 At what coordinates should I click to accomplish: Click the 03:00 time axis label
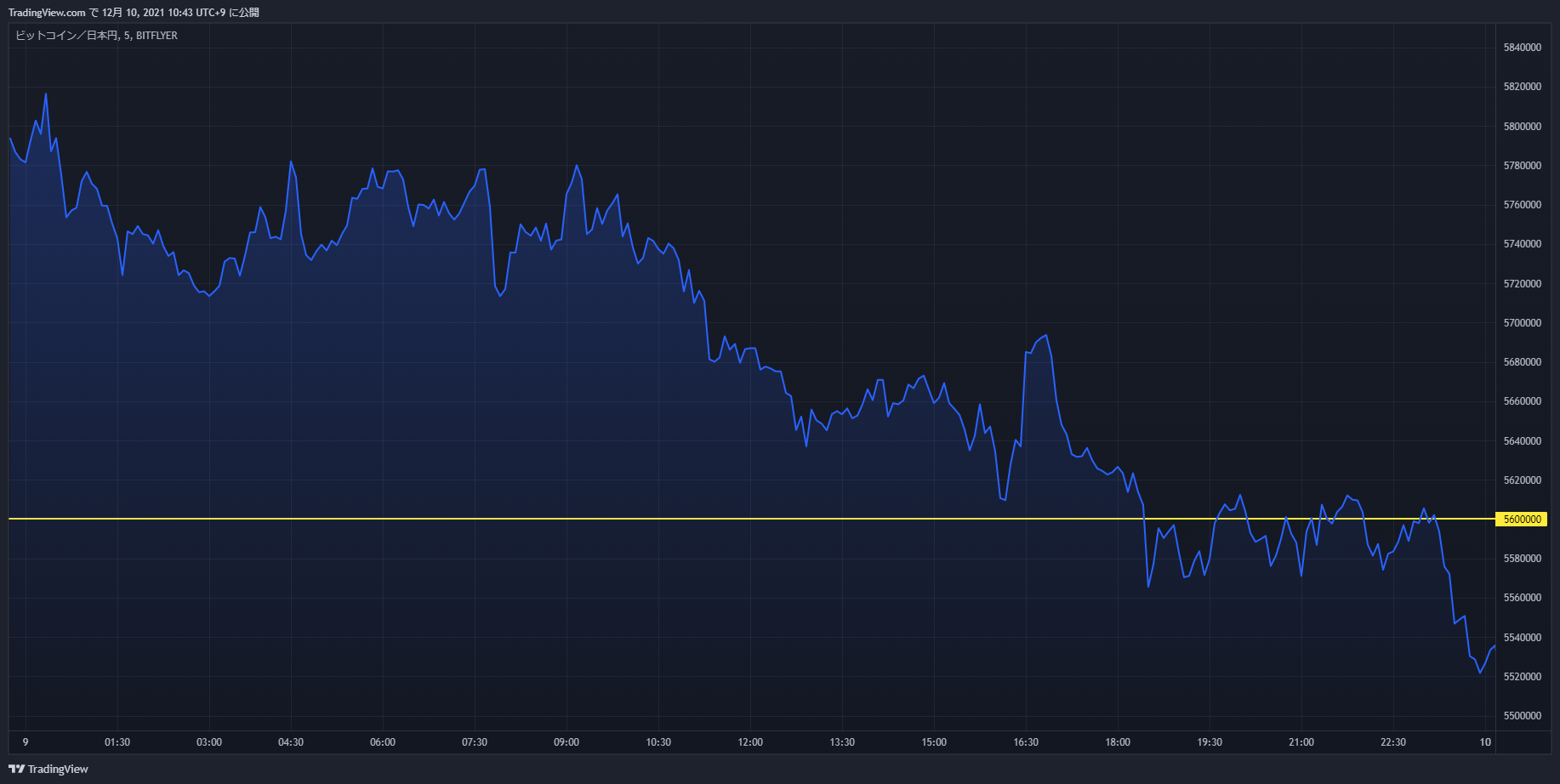click(x=209, y=742)
